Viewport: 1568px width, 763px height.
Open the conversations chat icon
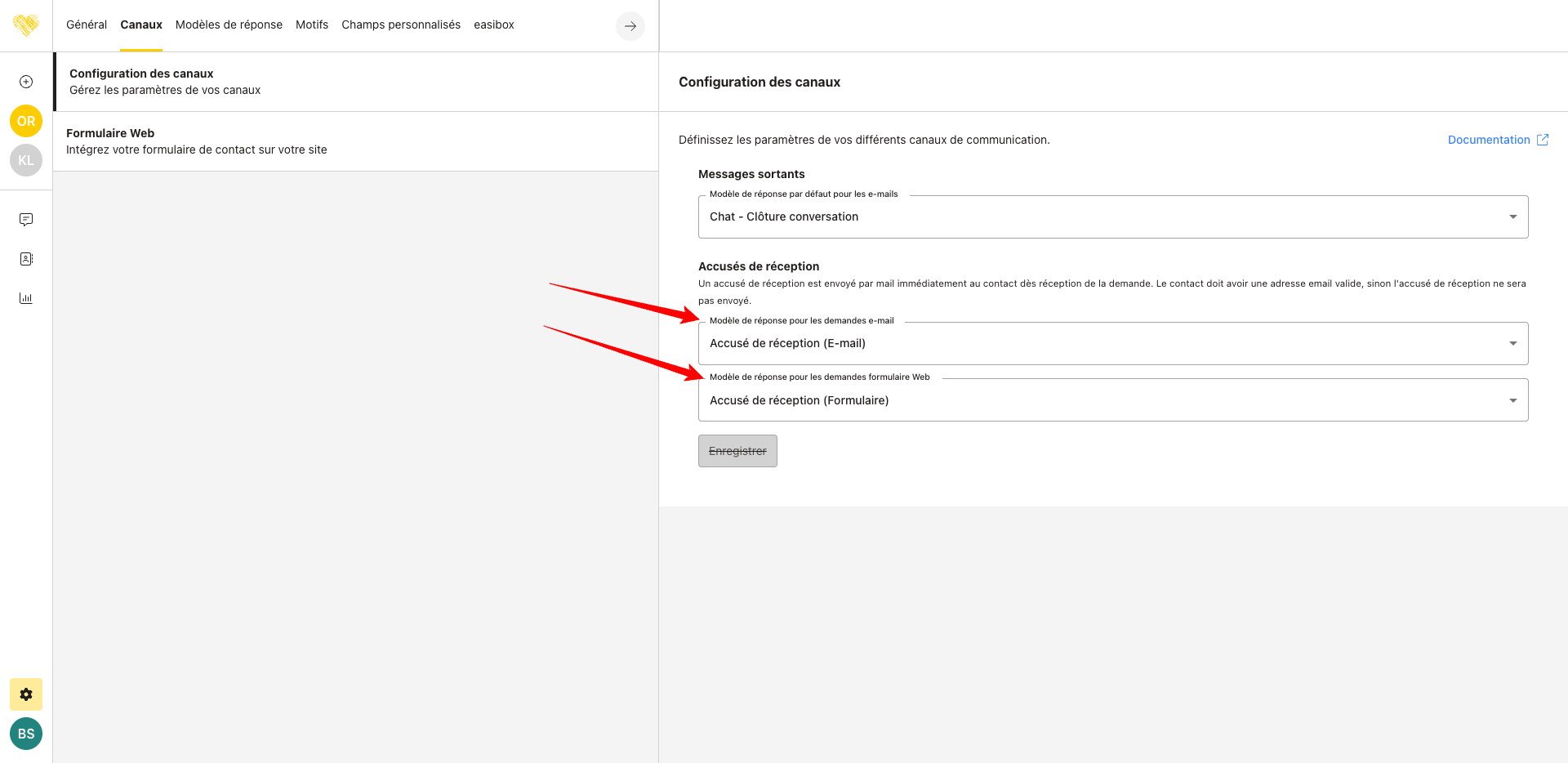point(26,220)
